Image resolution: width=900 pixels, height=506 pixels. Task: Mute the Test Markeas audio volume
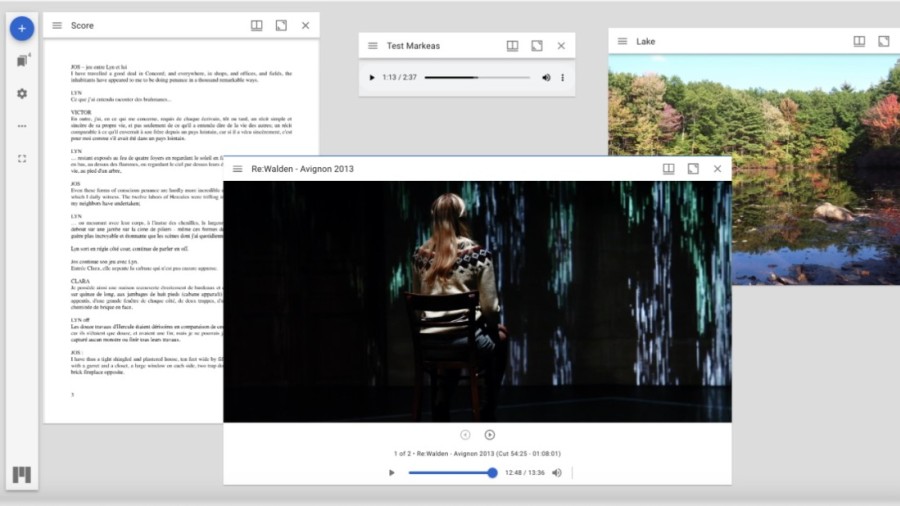tap(546, 77)
